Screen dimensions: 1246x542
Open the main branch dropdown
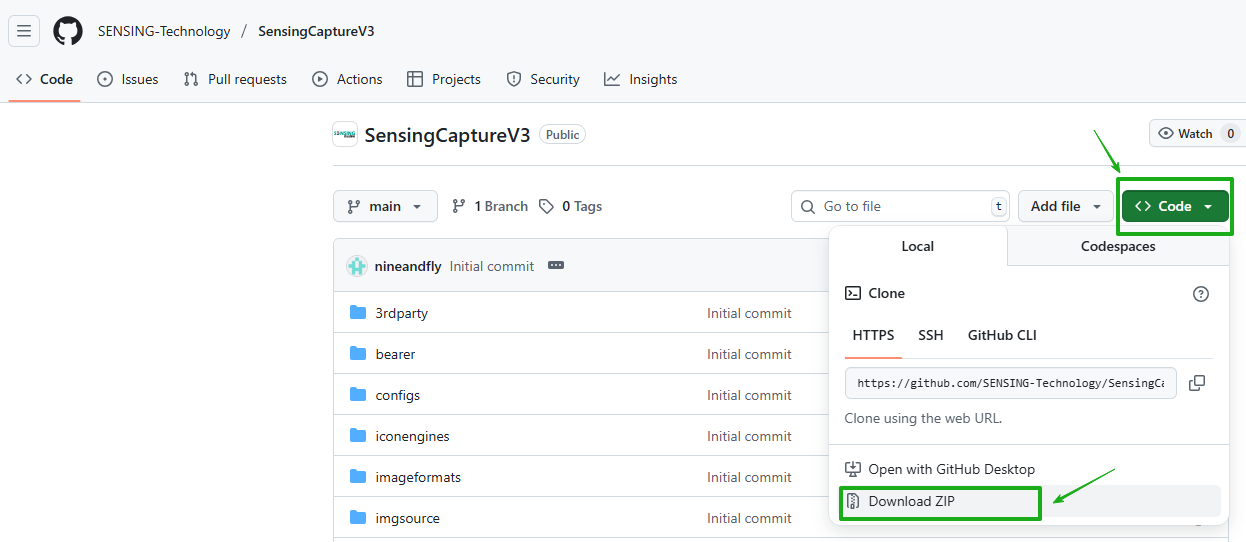click(385, 206)
